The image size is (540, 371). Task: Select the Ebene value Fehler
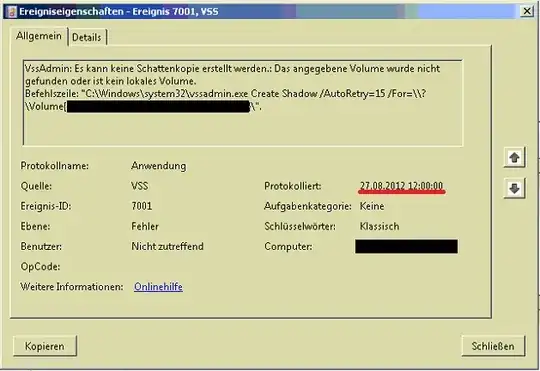click(x=145, y=226)
